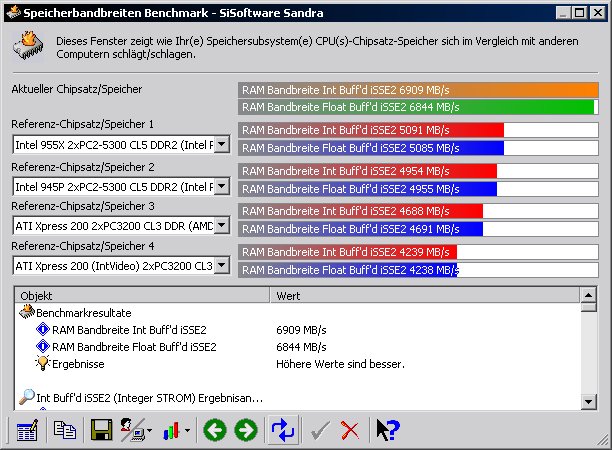Viewport: 612px width, 450px height.
Task: Open dropdown arrow next to bar chart icon
Action: [187, 430]
